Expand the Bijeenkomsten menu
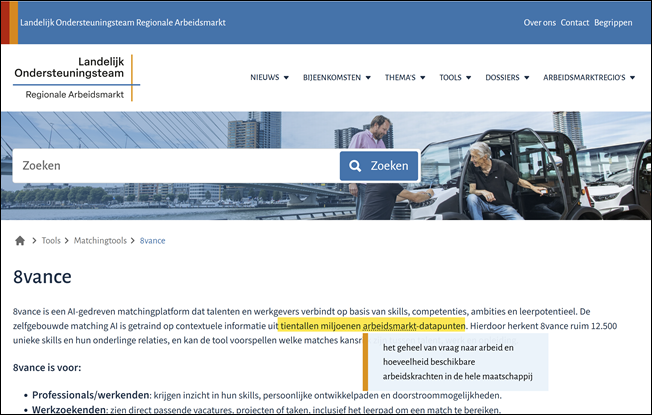This screenshot has height=415, width=652. pyautogui.click(x=337, y=77)
